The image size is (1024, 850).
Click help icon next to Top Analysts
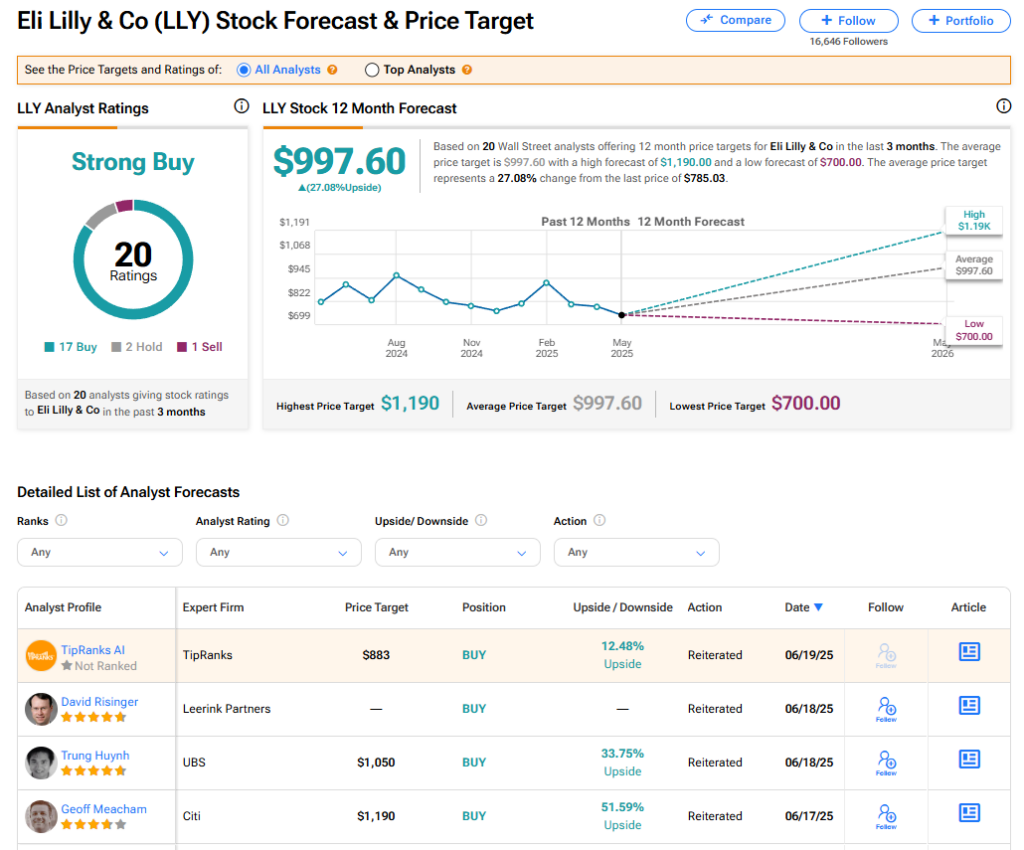coord(467,70)
